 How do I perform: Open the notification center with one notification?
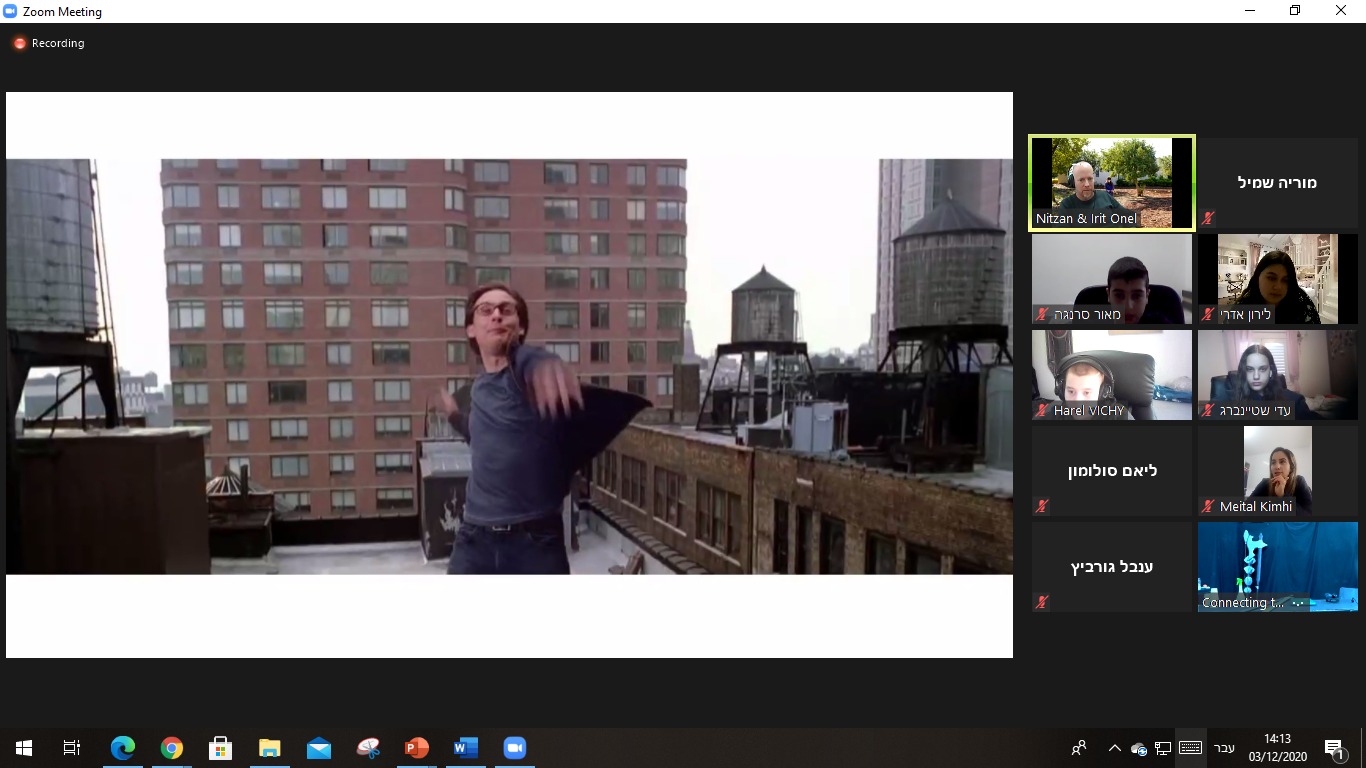click(1334, 748)
